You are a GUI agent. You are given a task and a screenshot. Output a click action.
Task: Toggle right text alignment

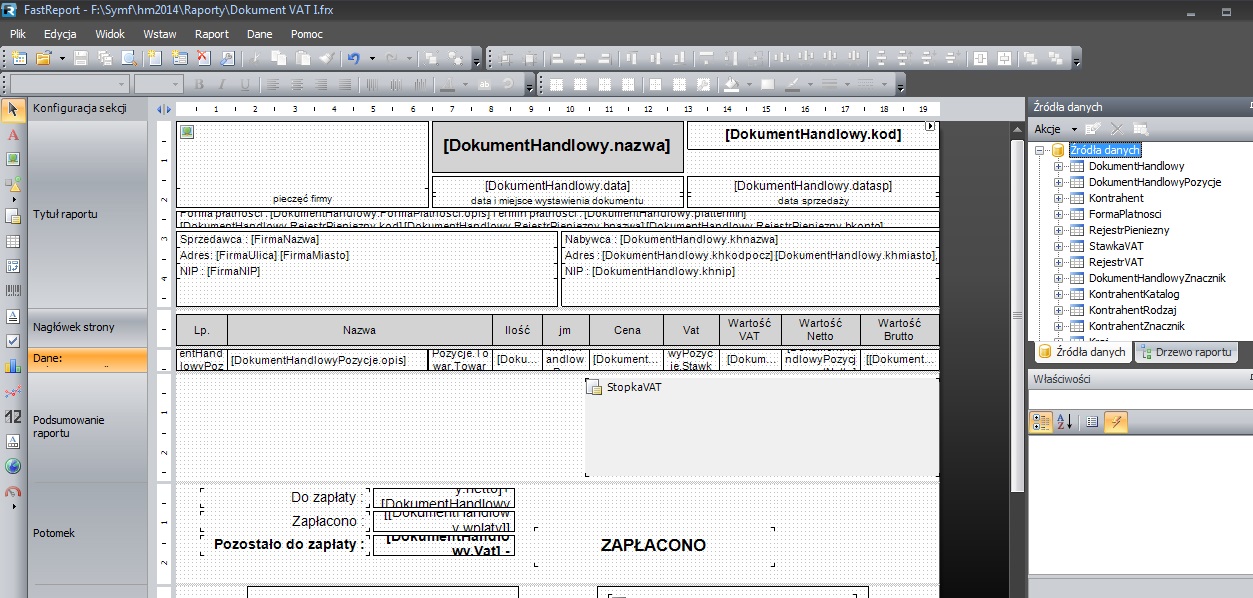321,84
